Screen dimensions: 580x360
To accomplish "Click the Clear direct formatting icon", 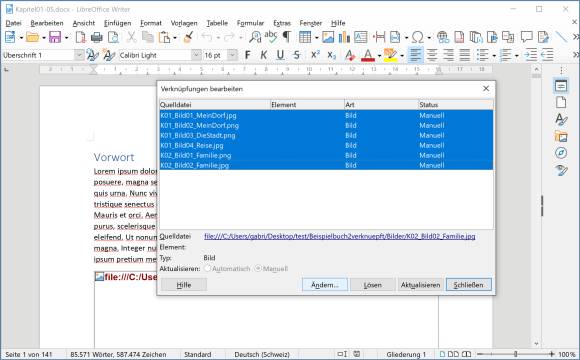I will (350, 55).
